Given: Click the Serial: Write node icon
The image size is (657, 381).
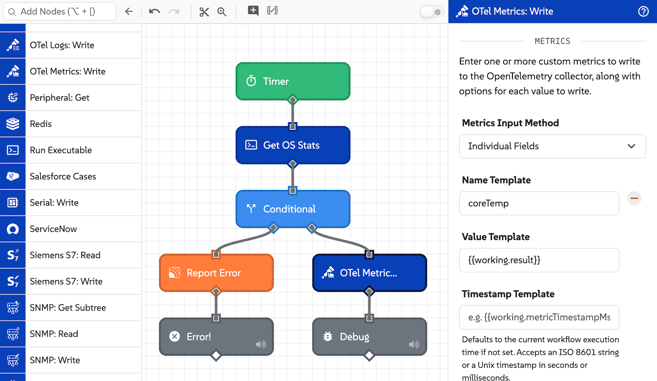Looking at the screenshot, I should point(13,202).
